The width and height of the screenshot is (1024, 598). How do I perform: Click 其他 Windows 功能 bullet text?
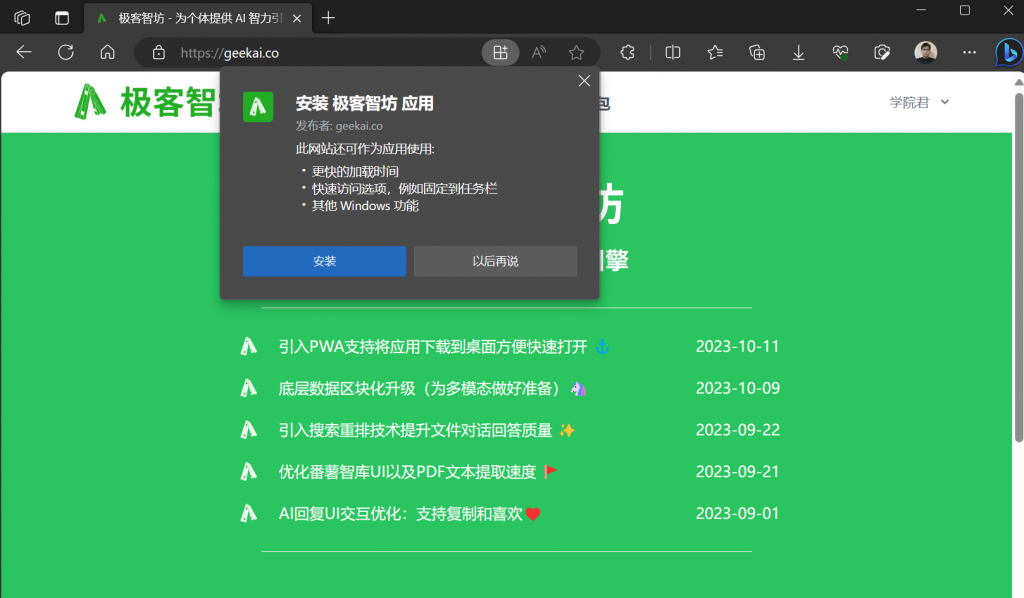point(365,206)
